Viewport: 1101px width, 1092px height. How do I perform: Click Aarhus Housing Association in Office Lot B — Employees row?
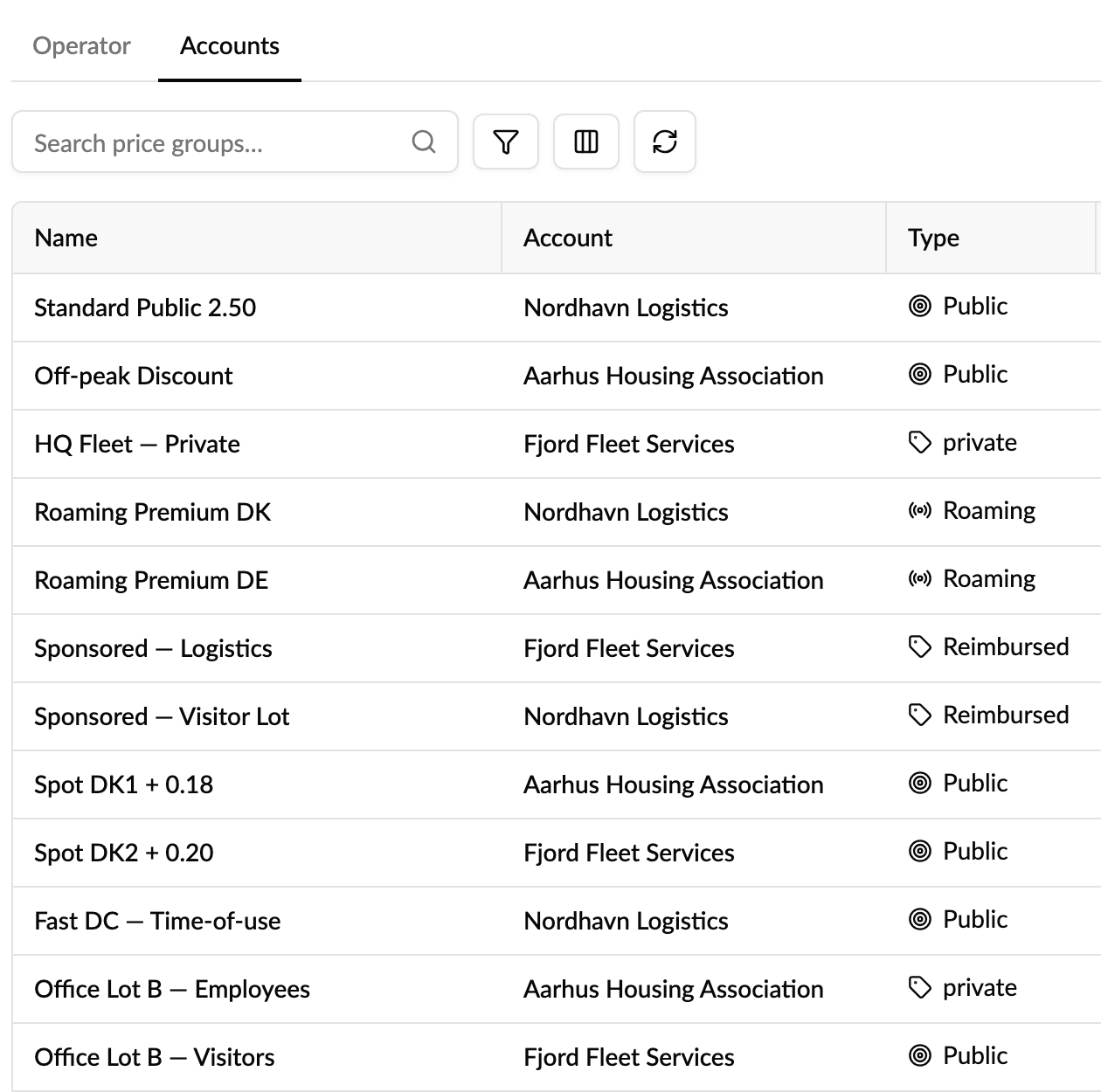(674, 989)
